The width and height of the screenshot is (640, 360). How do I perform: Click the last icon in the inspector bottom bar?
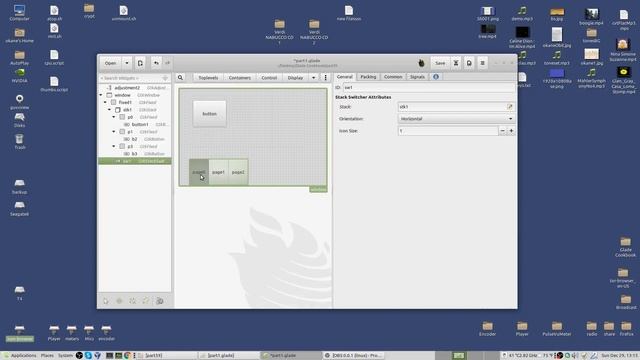(x=160, y=301)
